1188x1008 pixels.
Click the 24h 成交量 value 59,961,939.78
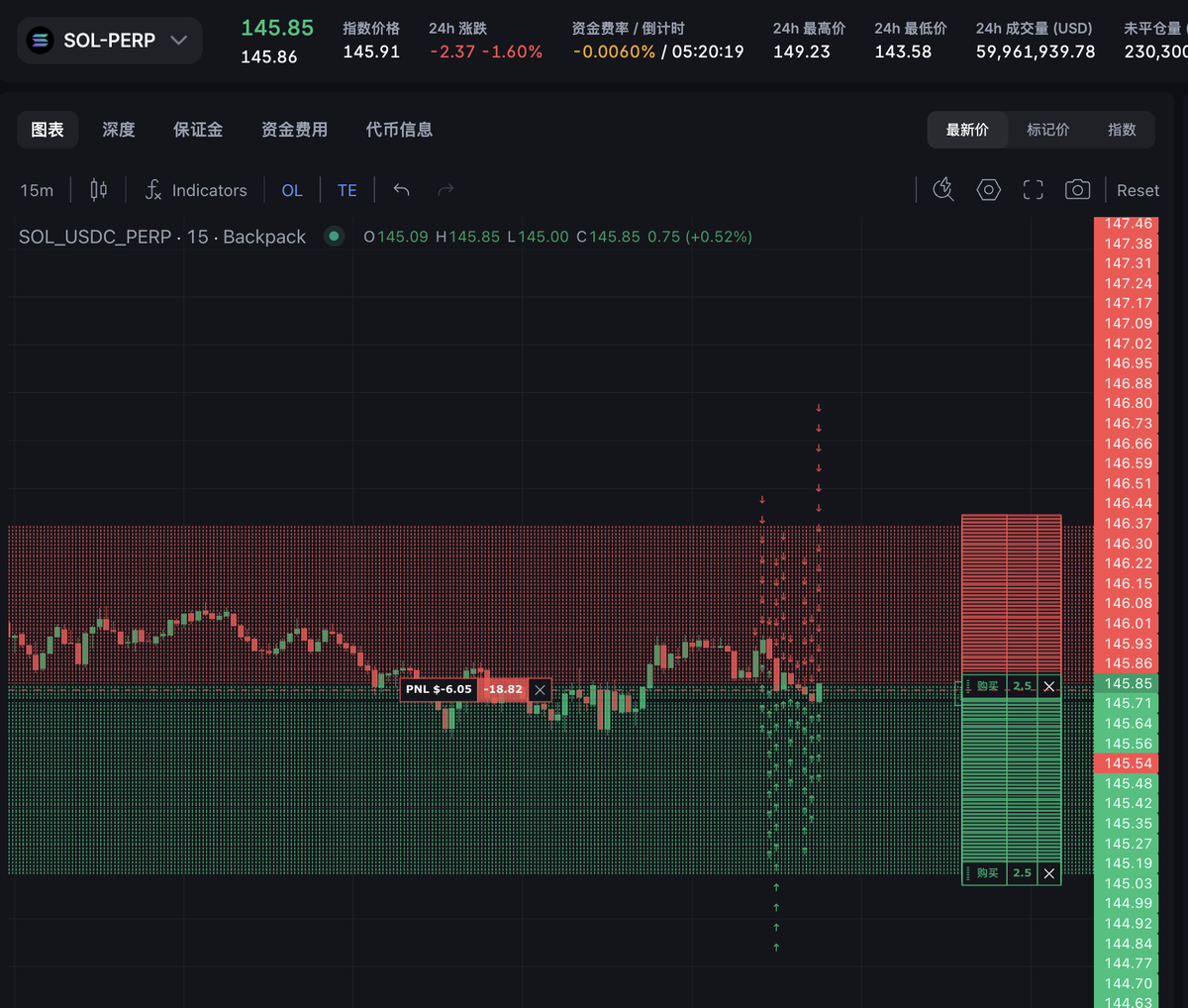(x=1036, y=51)
